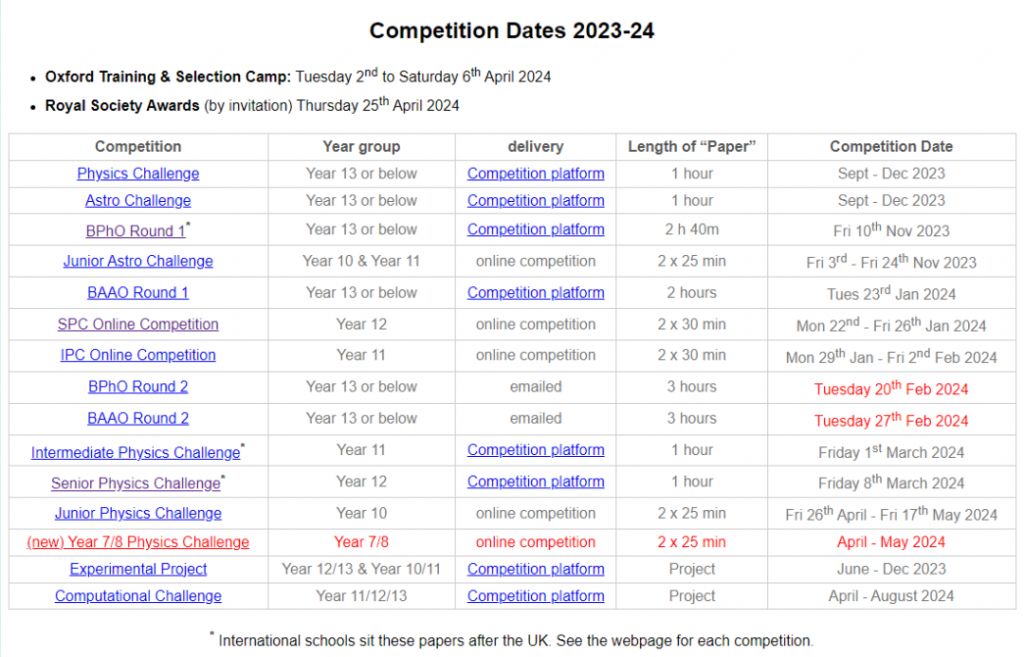Go to Senior Physics Challenge page
Viewport: 1024px width, 657px height.
tap(135, 484)
